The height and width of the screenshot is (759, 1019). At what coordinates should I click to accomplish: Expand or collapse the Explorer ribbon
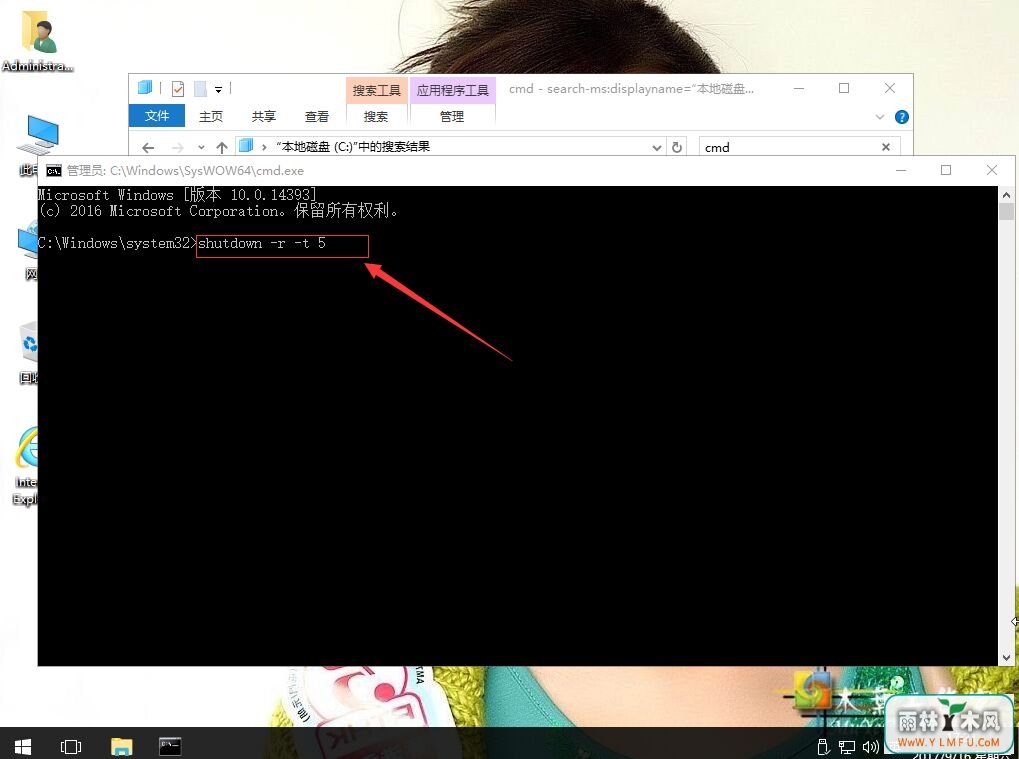(x=880, y=117)
